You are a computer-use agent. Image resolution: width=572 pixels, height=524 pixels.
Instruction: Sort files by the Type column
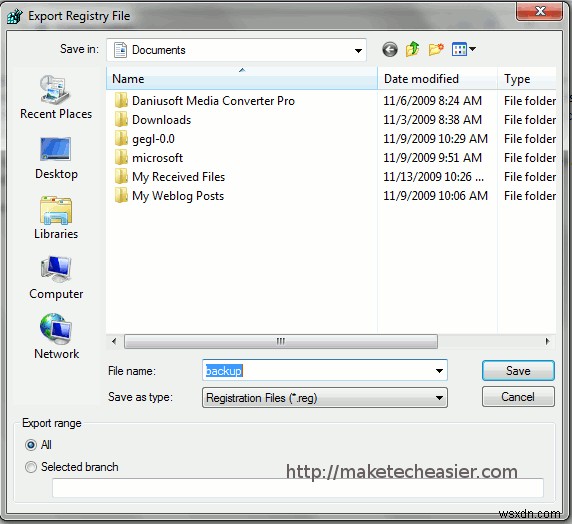click(527, 78)
